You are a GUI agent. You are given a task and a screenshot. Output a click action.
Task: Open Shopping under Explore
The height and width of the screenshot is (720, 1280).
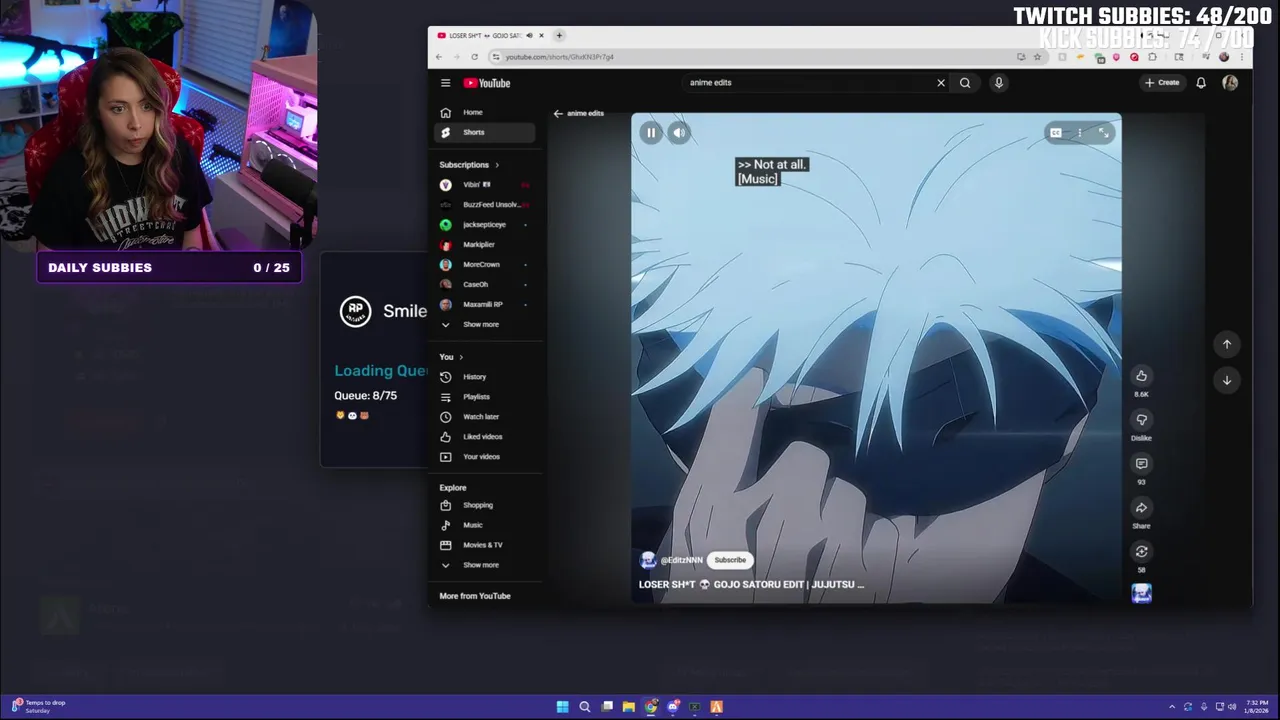(485, 505)
